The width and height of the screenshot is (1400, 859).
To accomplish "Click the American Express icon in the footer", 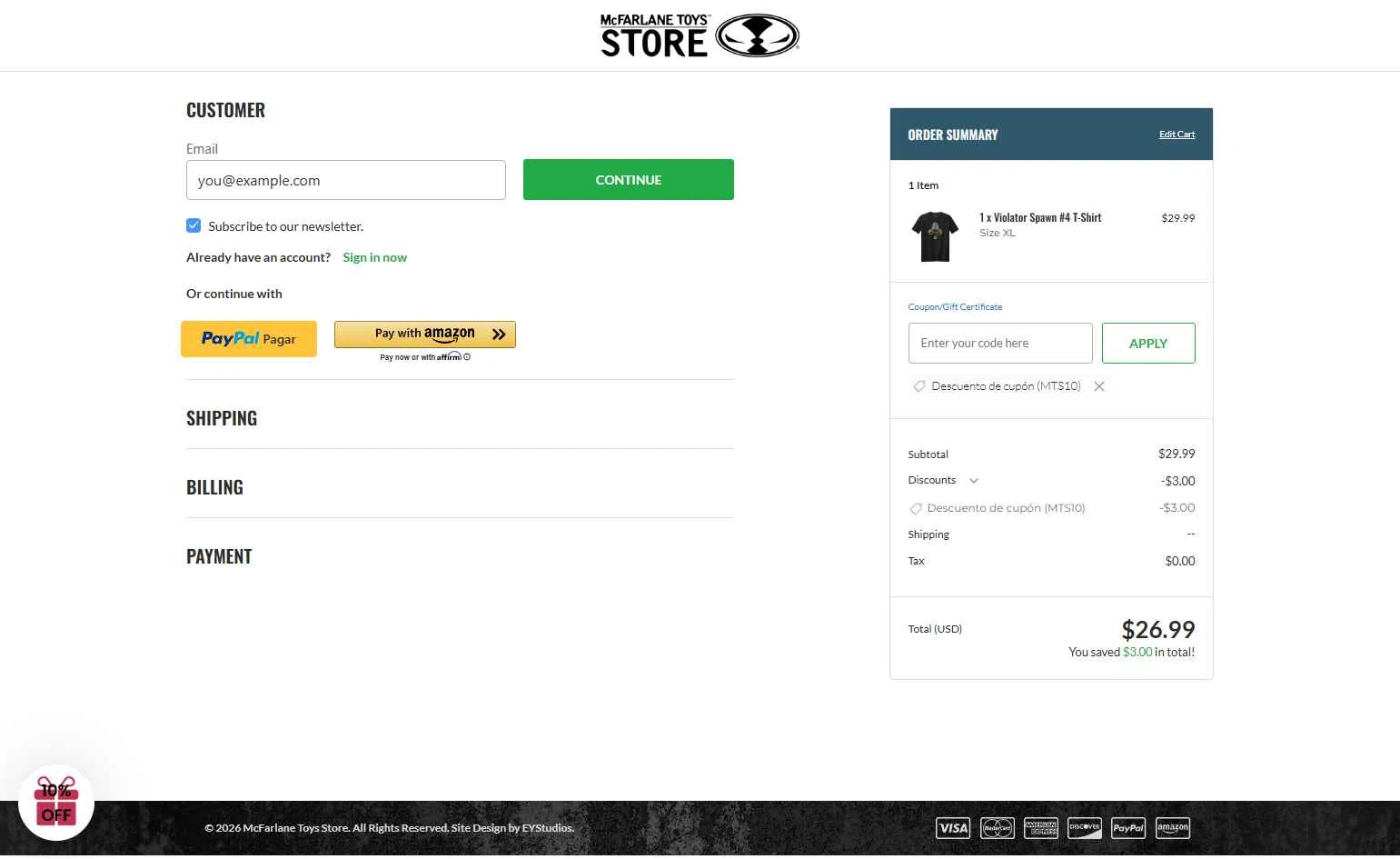I will point(1041,828).
